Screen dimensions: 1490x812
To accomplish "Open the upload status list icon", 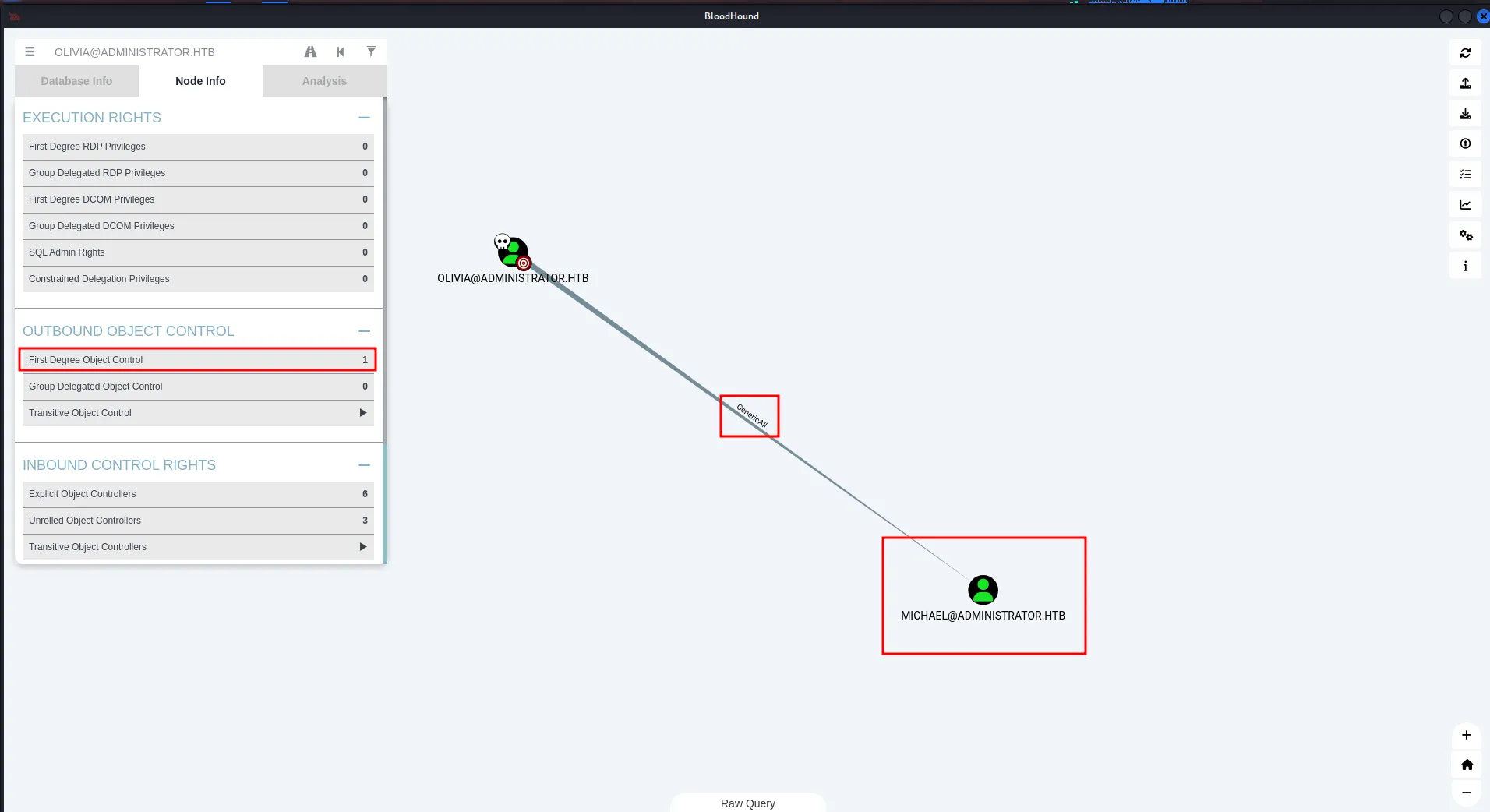I will 1465,175.
